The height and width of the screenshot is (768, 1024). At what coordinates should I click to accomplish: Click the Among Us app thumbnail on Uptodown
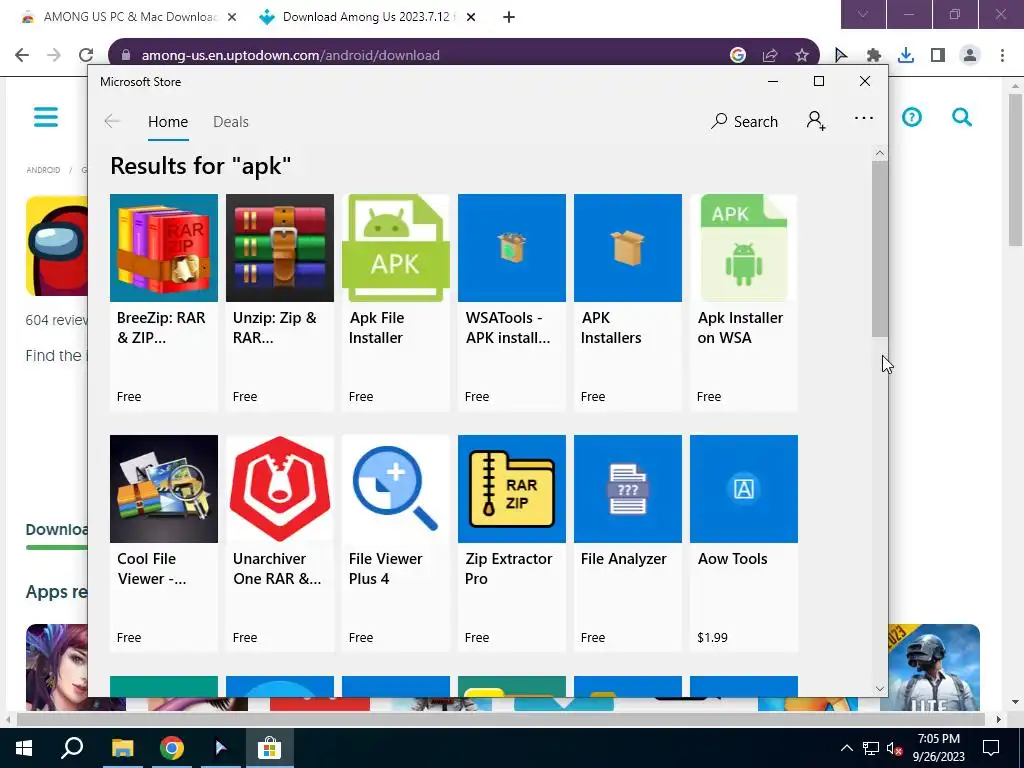(57, 246)
